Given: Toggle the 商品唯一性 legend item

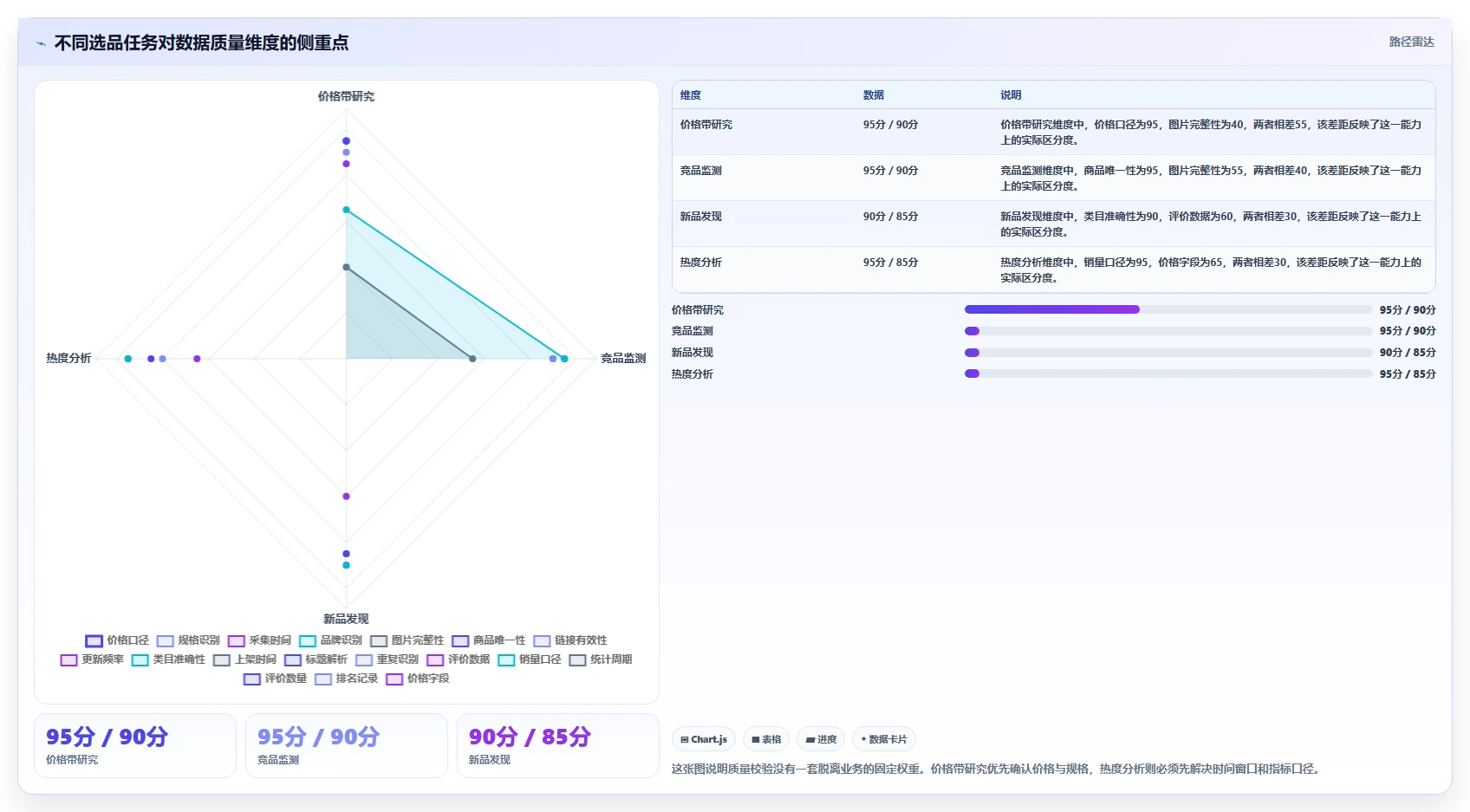Looking at the screenshot, I should tap(488, 640).
